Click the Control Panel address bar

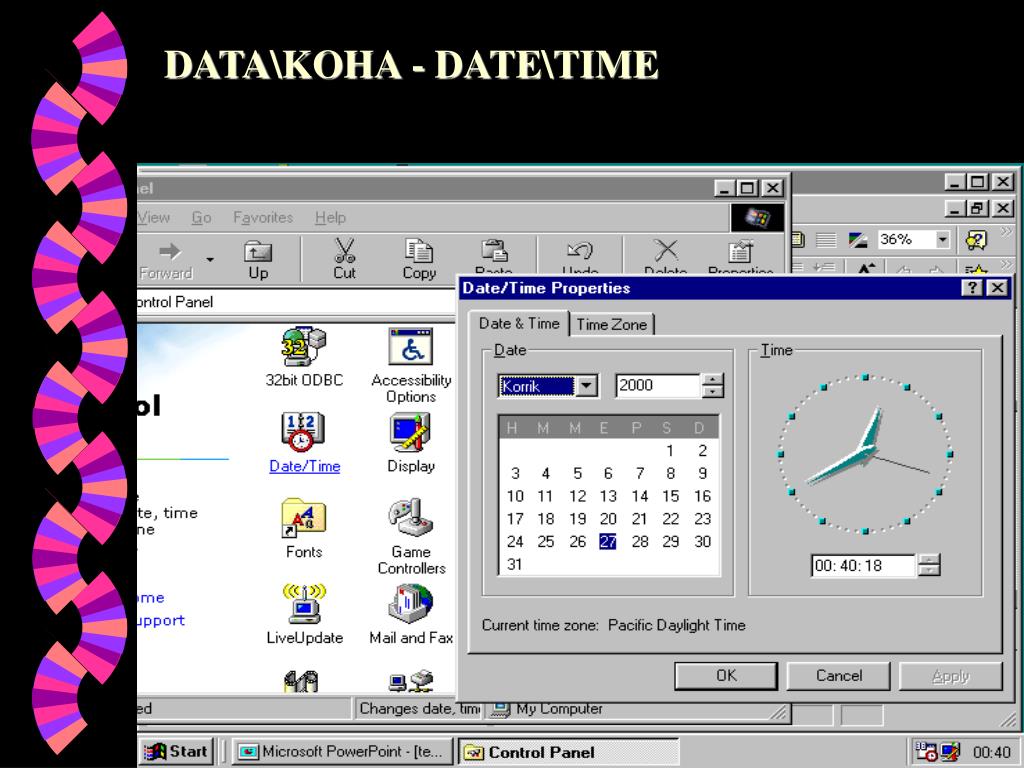click(297, 302)
